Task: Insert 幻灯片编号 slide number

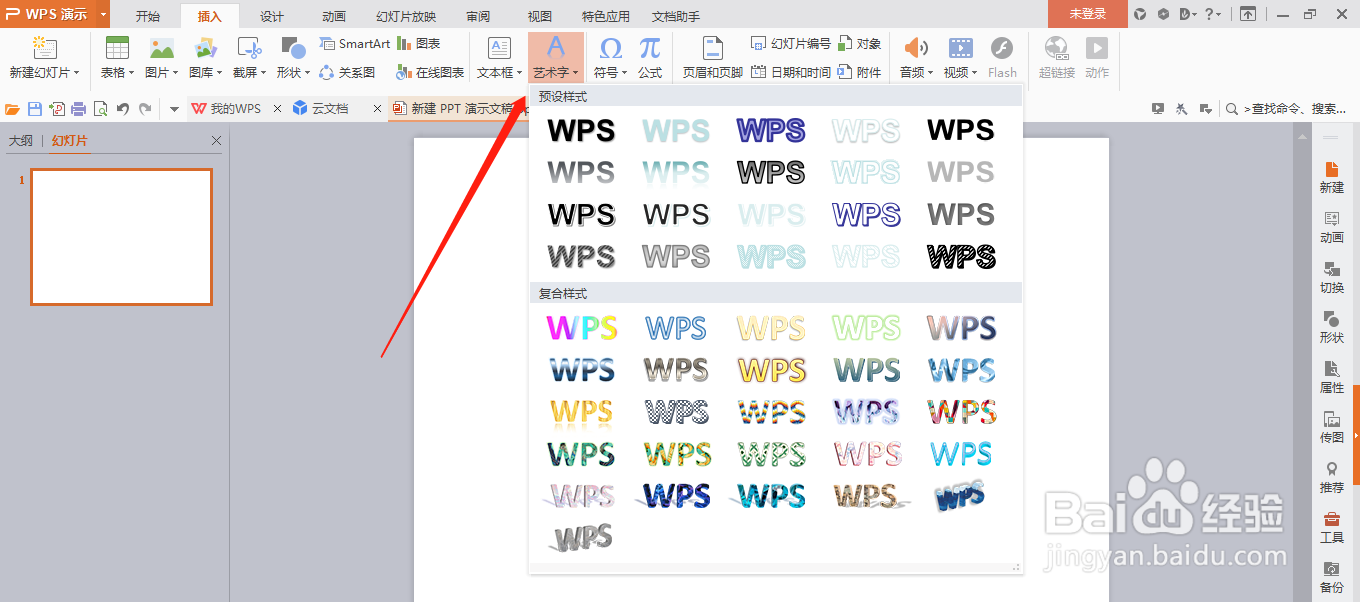Action: tap(791, 44)
